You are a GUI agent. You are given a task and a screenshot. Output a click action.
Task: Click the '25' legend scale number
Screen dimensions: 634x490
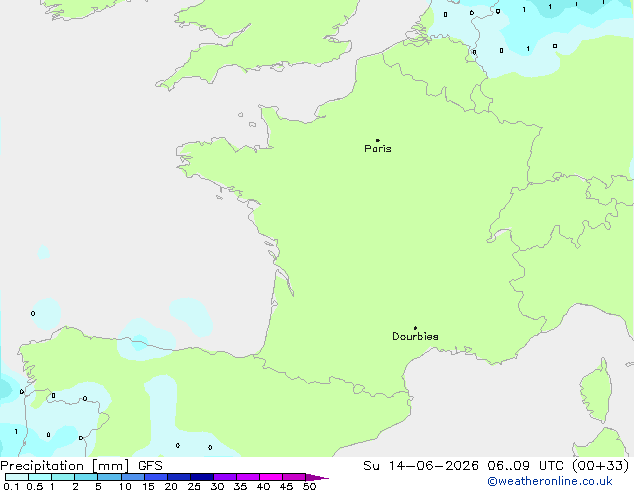pos(194,486)
